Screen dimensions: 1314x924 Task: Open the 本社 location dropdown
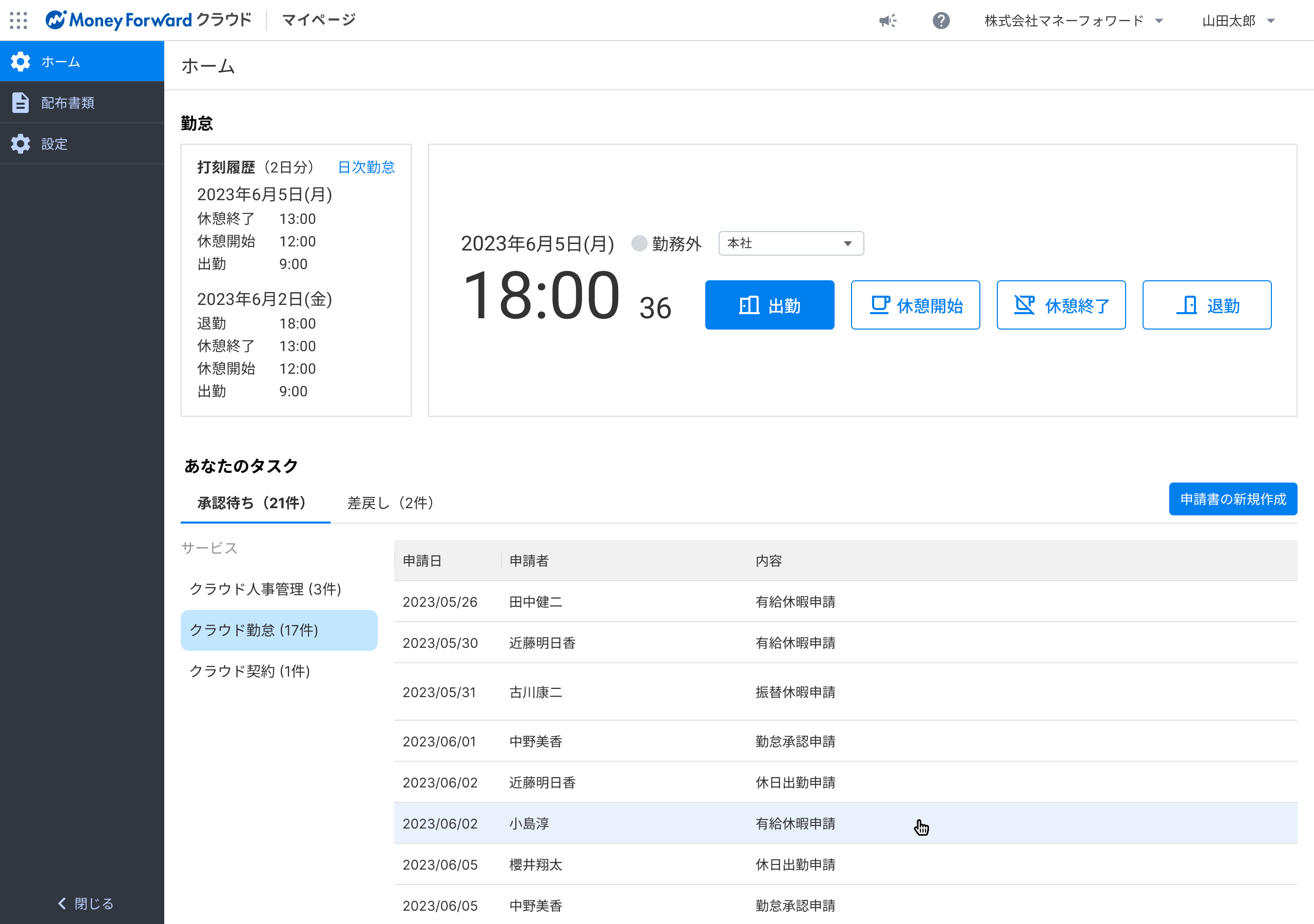[x=790, y=243]
